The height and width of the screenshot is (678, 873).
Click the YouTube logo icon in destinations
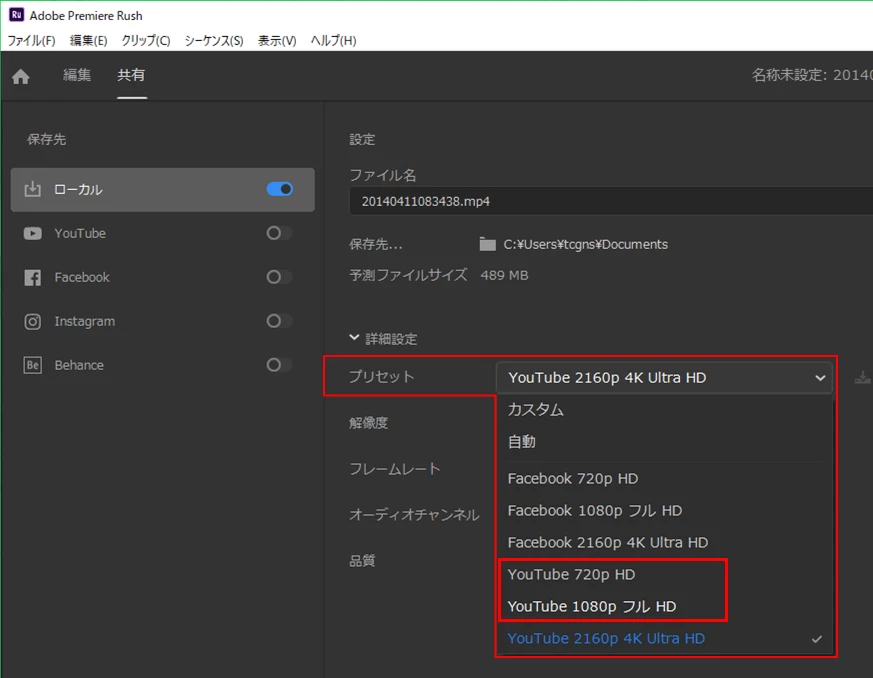click(x=32, y=233)
